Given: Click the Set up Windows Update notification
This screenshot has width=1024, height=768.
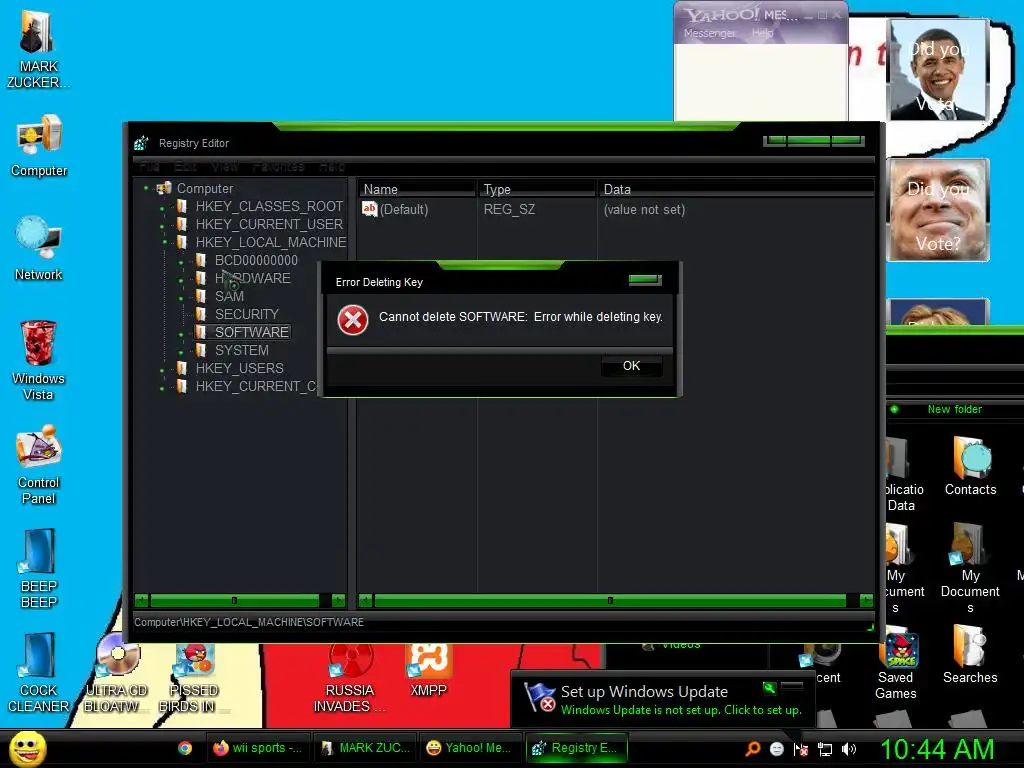Looking at the screenshot, I should [x=663, y=699].
